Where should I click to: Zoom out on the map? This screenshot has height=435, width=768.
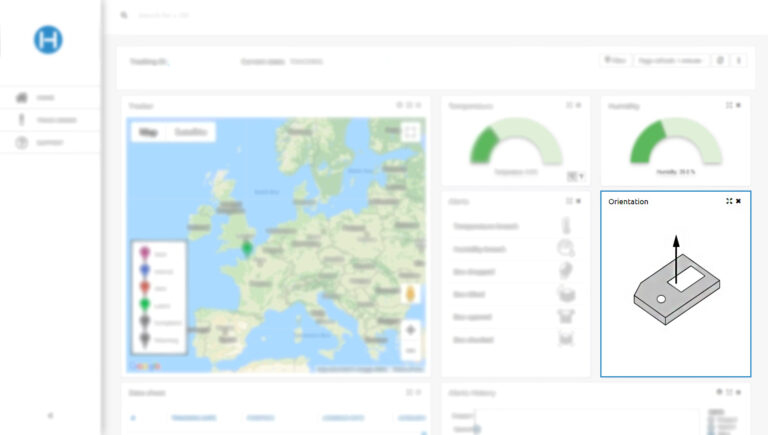point(410,350)
